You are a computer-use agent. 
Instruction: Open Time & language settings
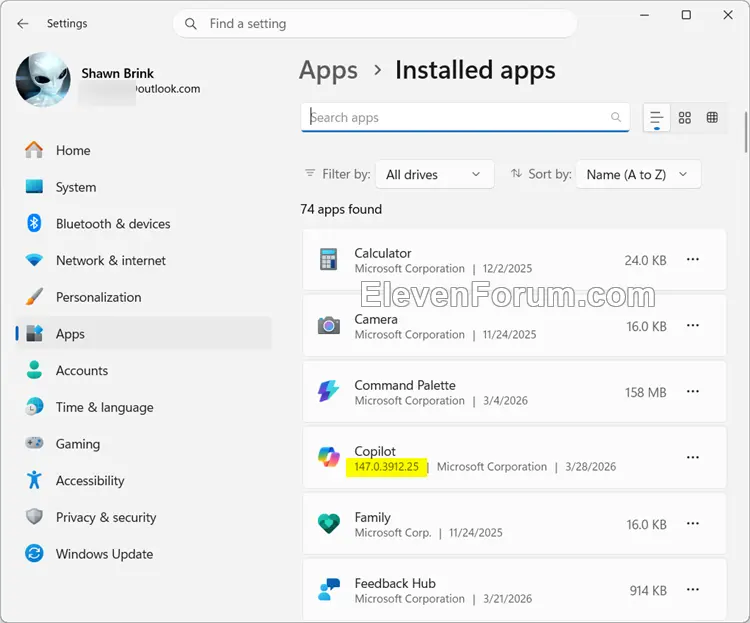coord(143,407)
